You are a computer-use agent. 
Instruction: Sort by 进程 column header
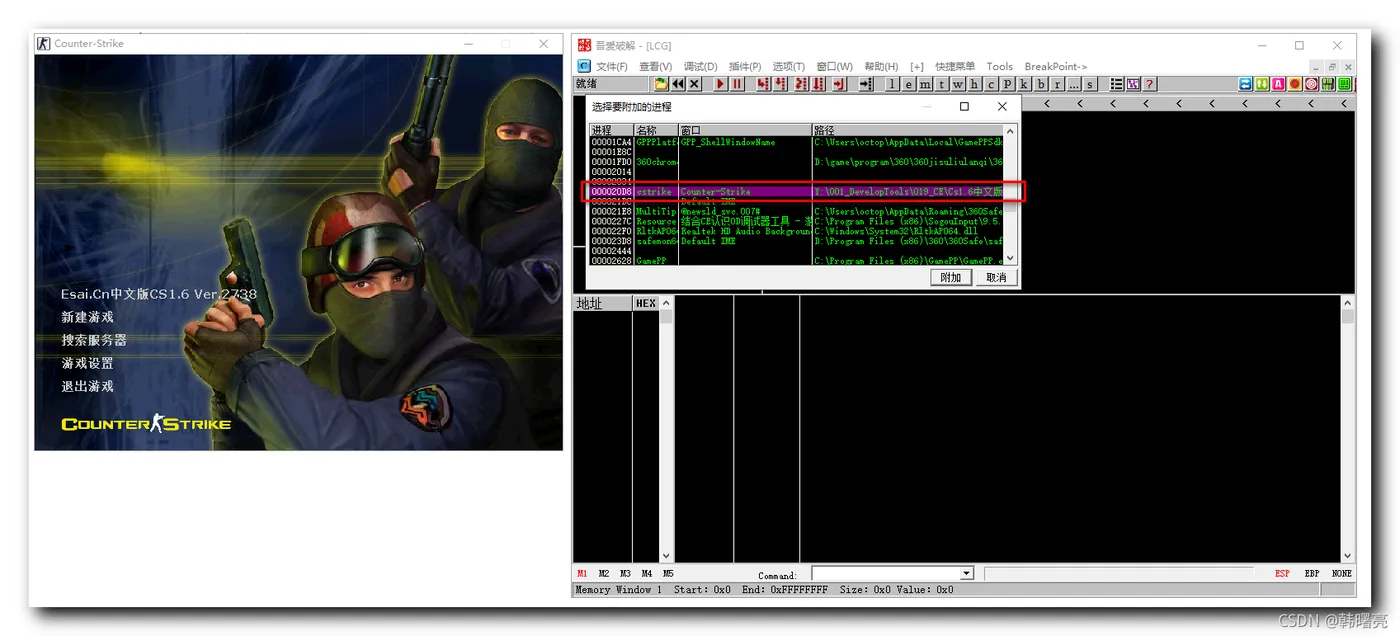tap(611, 130)
